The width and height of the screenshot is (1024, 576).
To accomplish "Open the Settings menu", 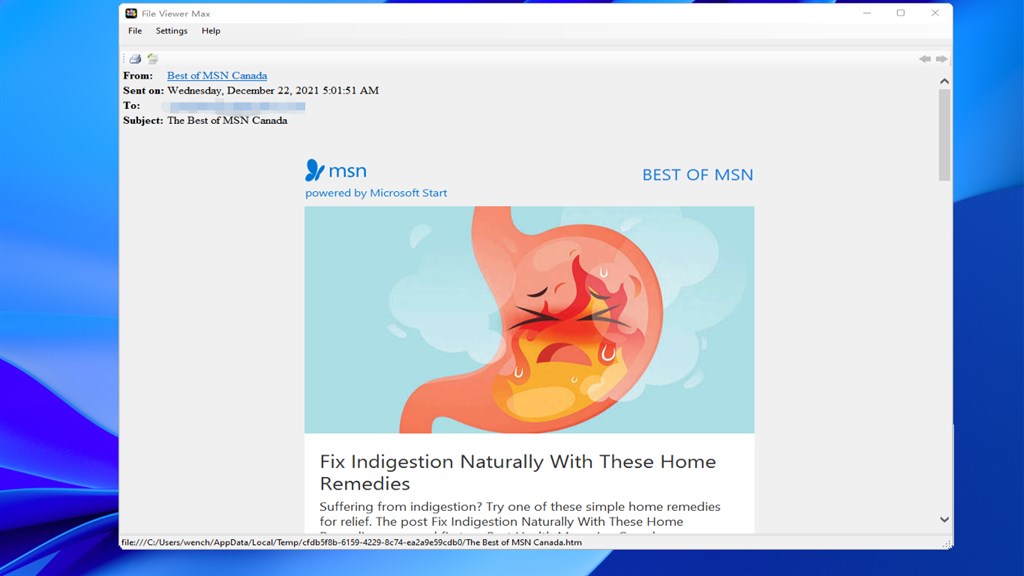I will point(171,31).
